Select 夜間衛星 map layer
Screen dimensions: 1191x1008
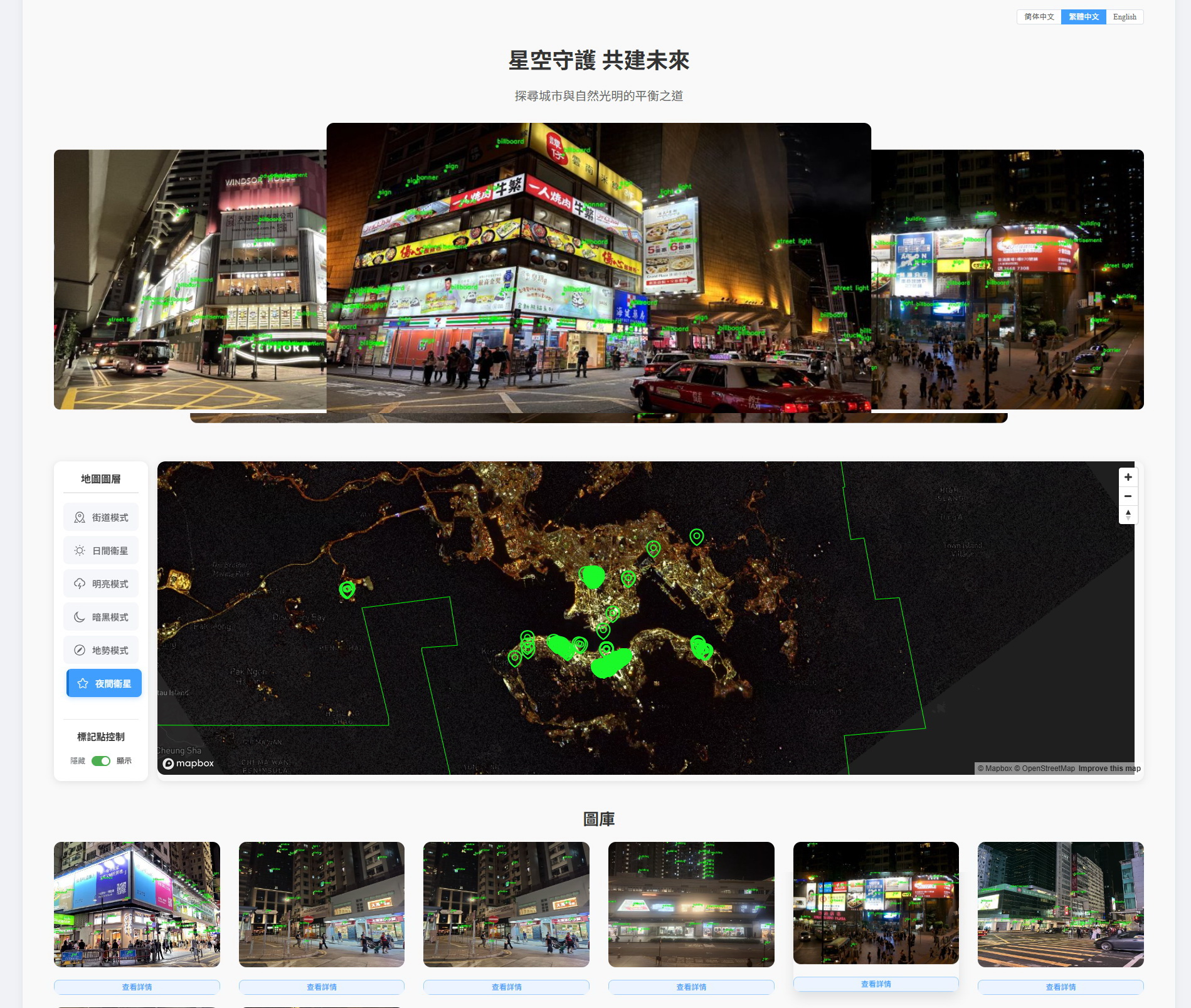point(104,683)
